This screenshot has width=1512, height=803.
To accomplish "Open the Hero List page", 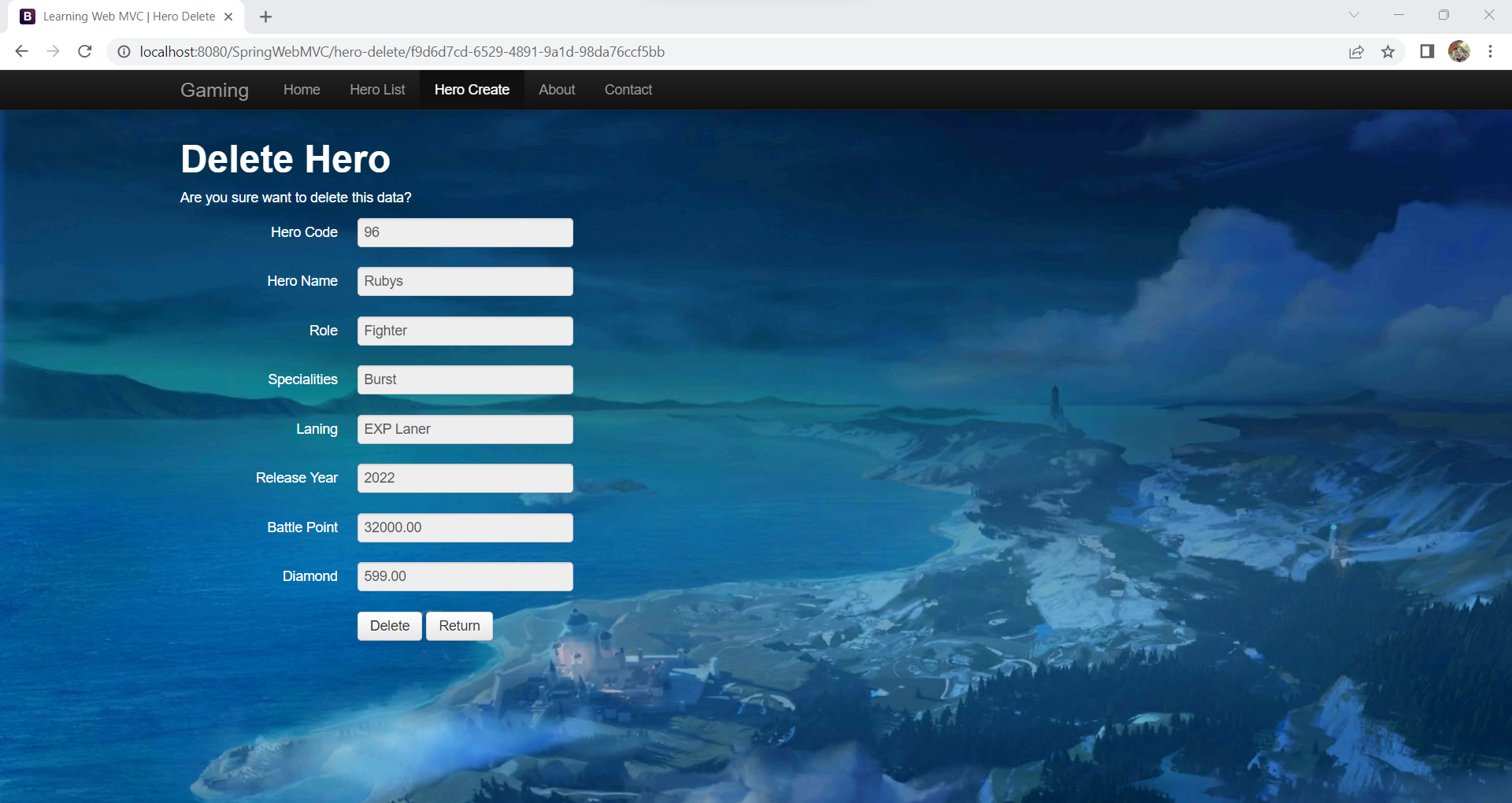I will coord(377,90).
